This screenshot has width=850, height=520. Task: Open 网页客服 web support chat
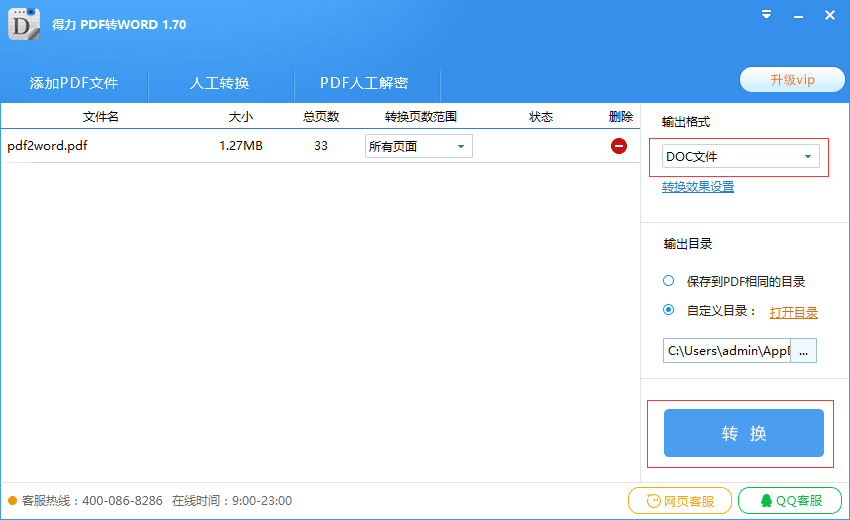(680, 500)
